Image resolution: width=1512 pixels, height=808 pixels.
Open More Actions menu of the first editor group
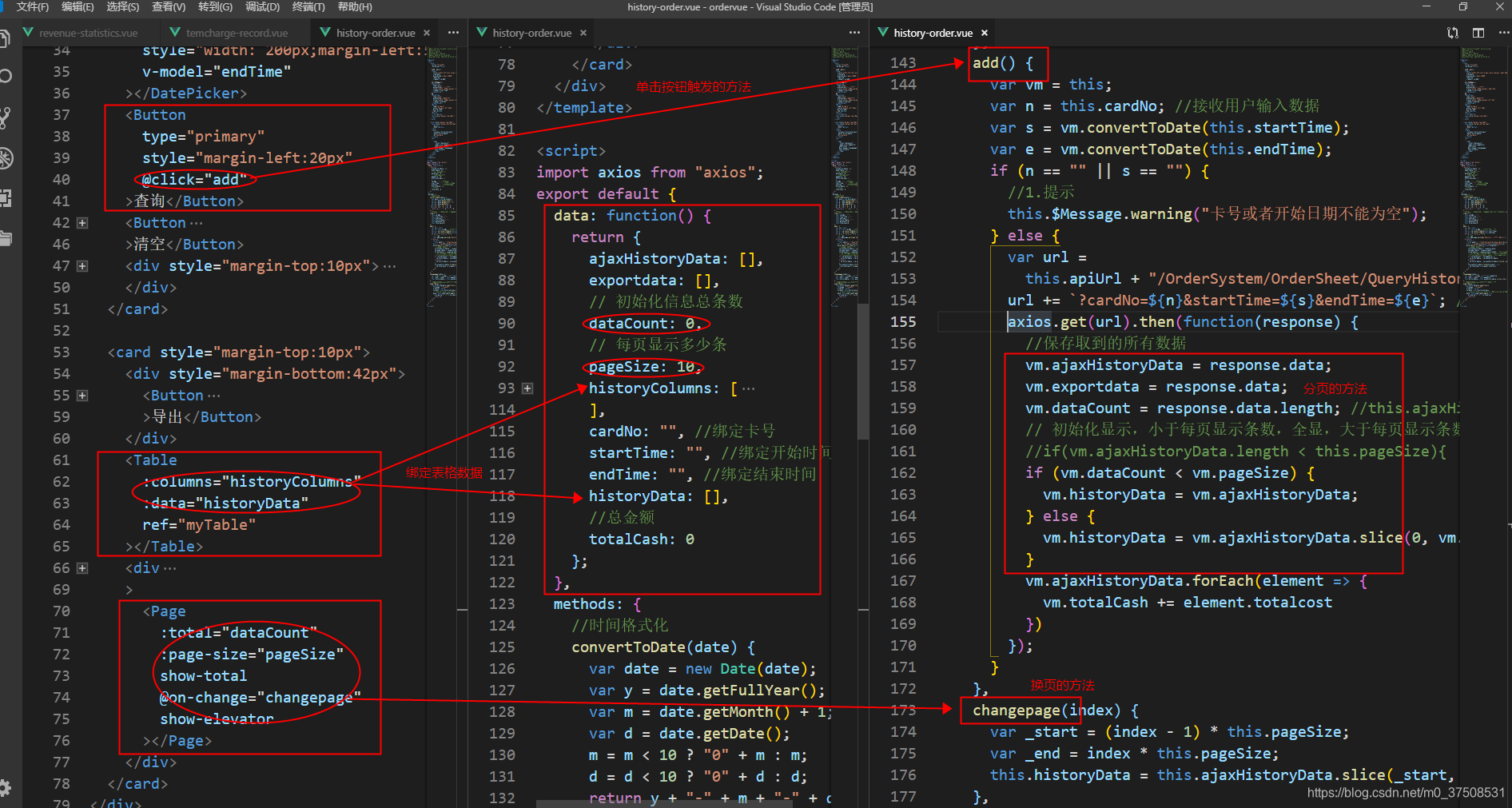point(453,33)
